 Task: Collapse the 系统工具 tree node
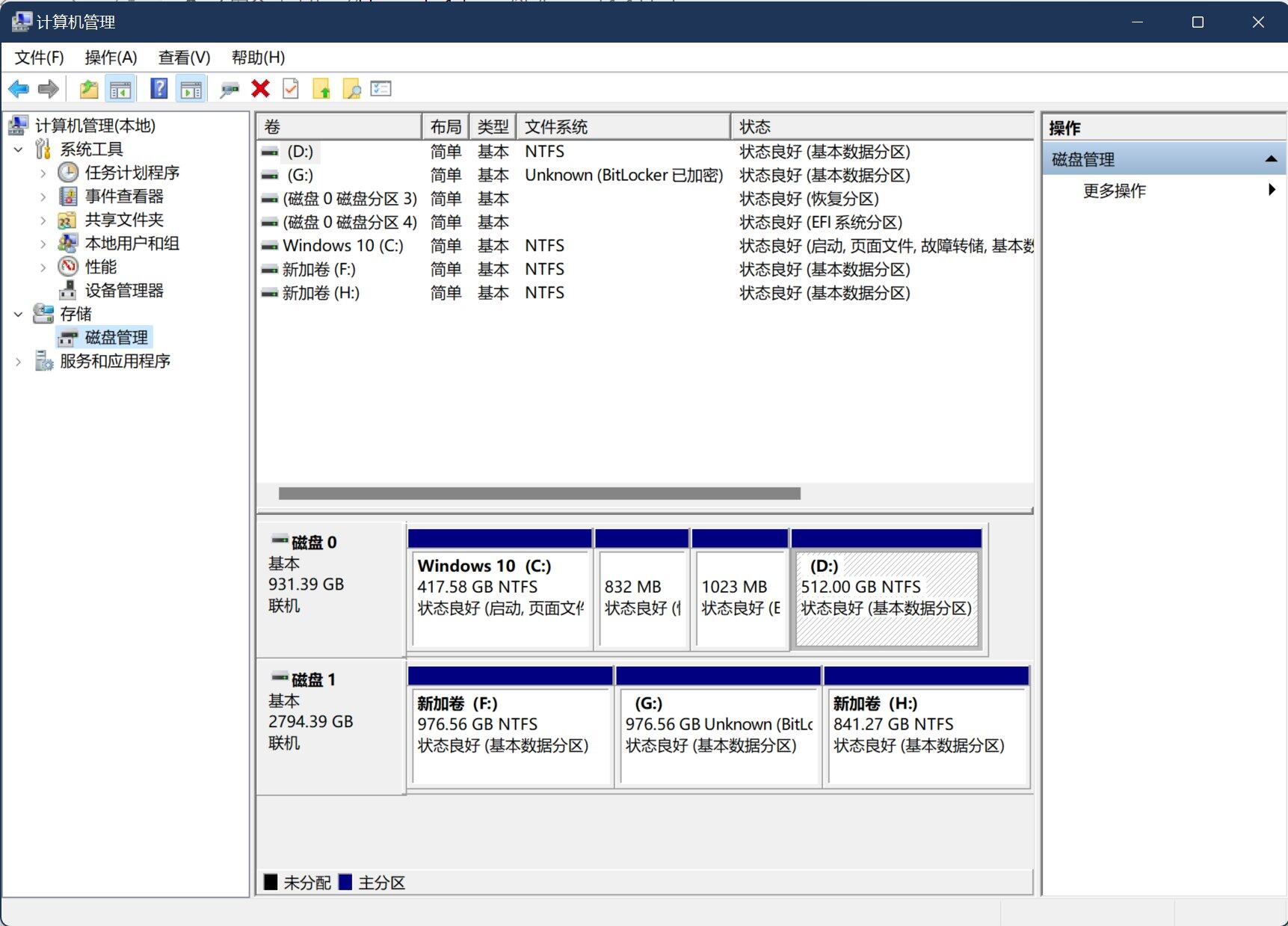coord(19,149)
